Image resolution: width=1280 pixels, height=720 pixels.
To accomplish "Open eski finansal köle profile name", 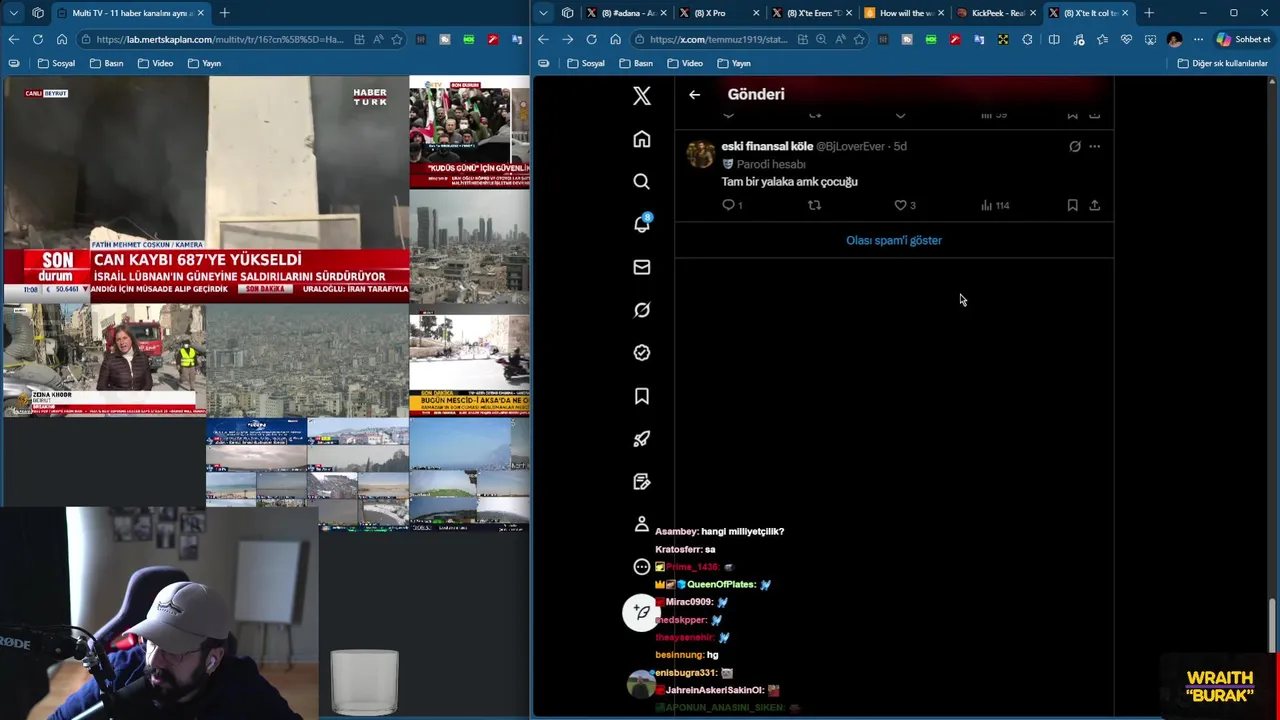I will [x=767, y=146].
